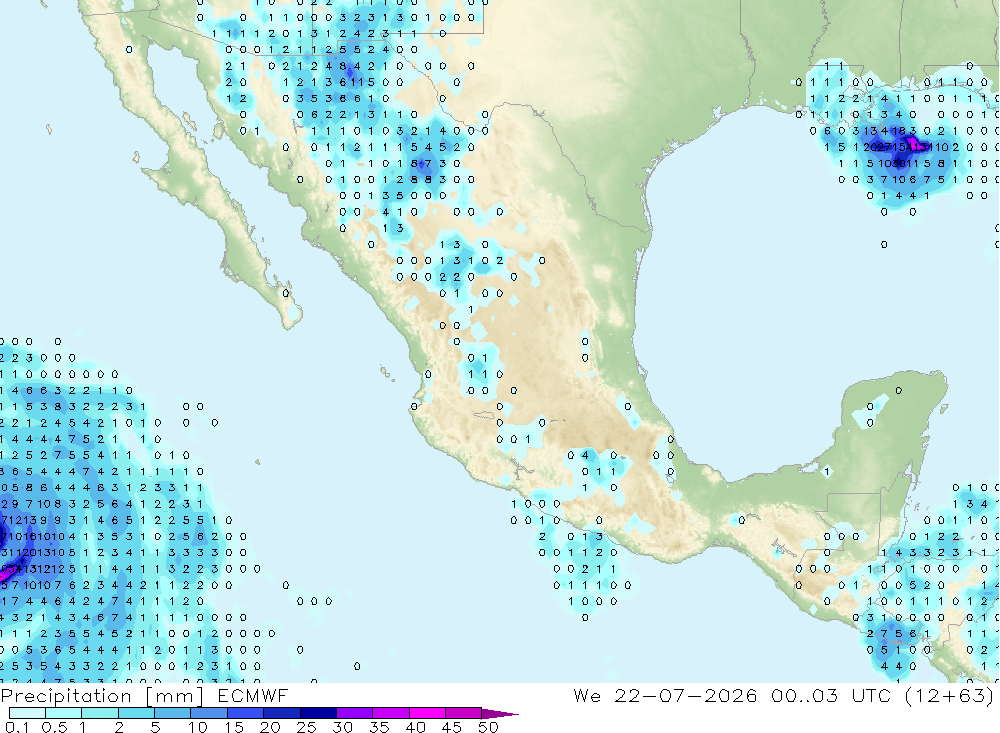Click the "35" legend value label

pos(379,727)
